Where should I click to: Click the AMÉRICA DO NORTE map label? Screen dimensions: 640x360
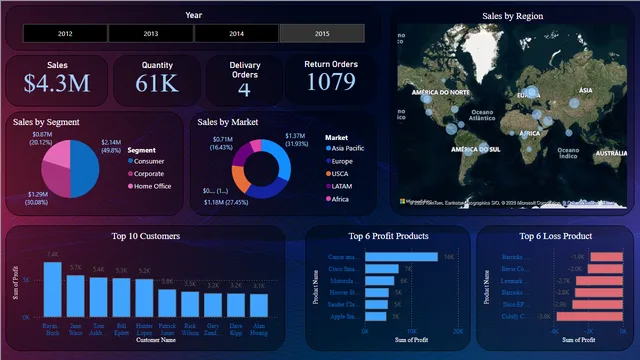click(440, 93)
